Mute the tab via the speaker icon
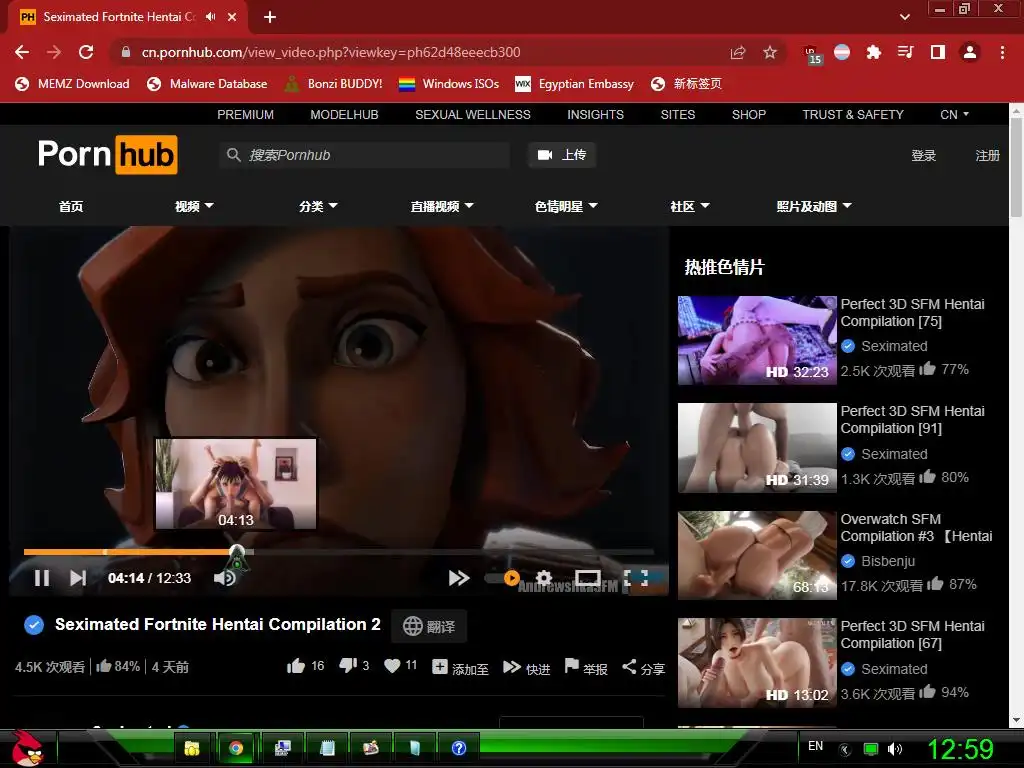 (210, 17)
